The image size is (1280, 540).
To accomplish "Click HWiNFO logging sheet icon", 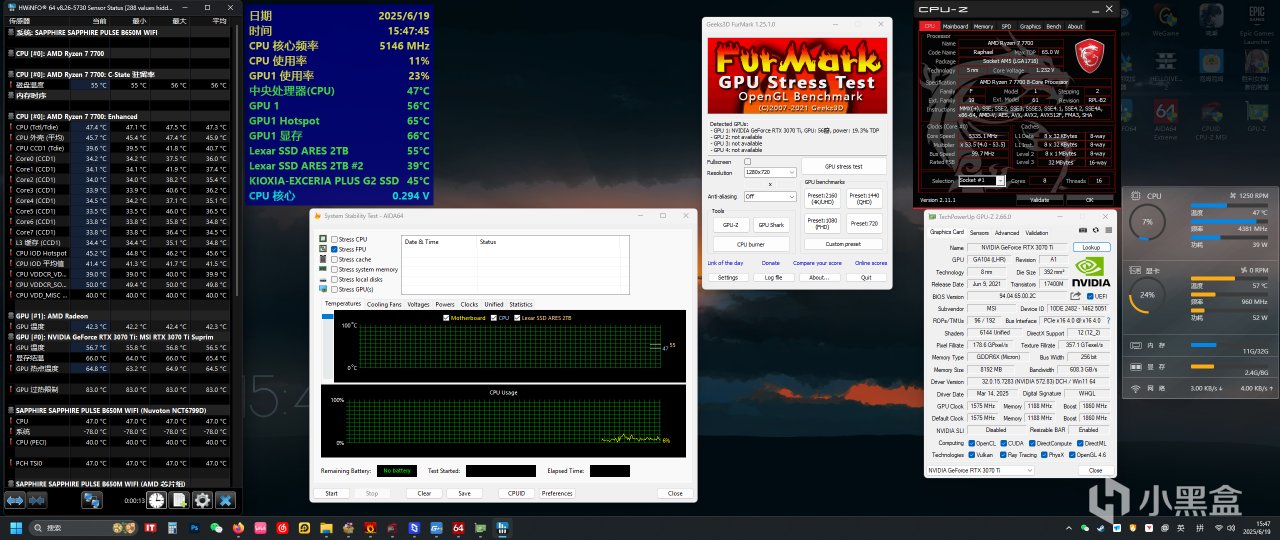I will click(x=179, y=500).
